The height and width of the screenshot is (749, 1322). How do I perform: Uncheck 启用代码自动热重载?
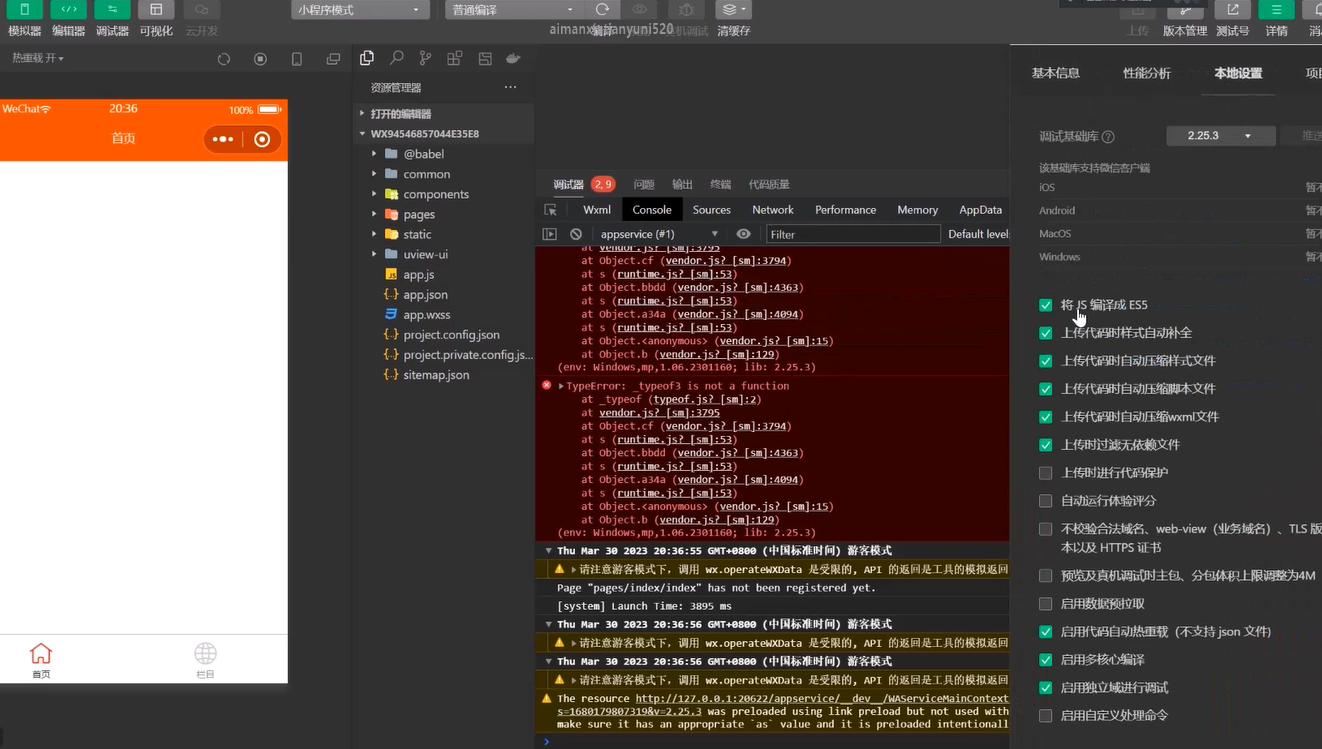click(1046, 632)
